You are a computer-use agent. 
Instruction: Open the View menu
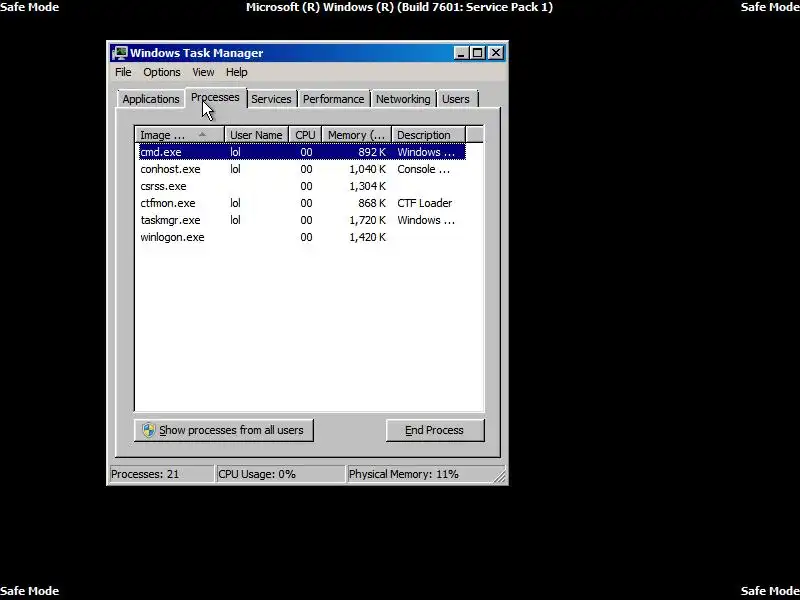pos(203,72)
